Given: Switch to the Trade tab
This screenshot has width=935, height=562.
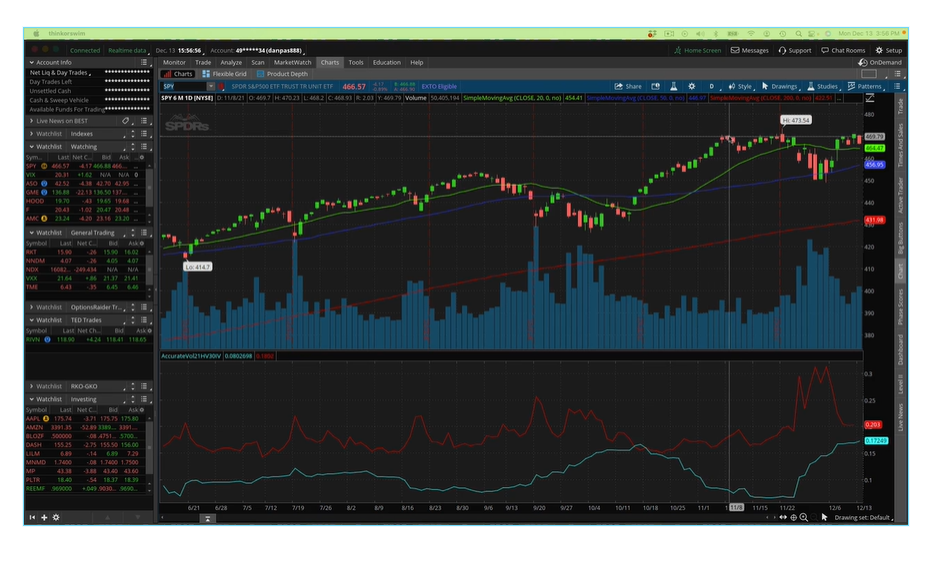Looking at the screenshot, I should pos(203,63).
